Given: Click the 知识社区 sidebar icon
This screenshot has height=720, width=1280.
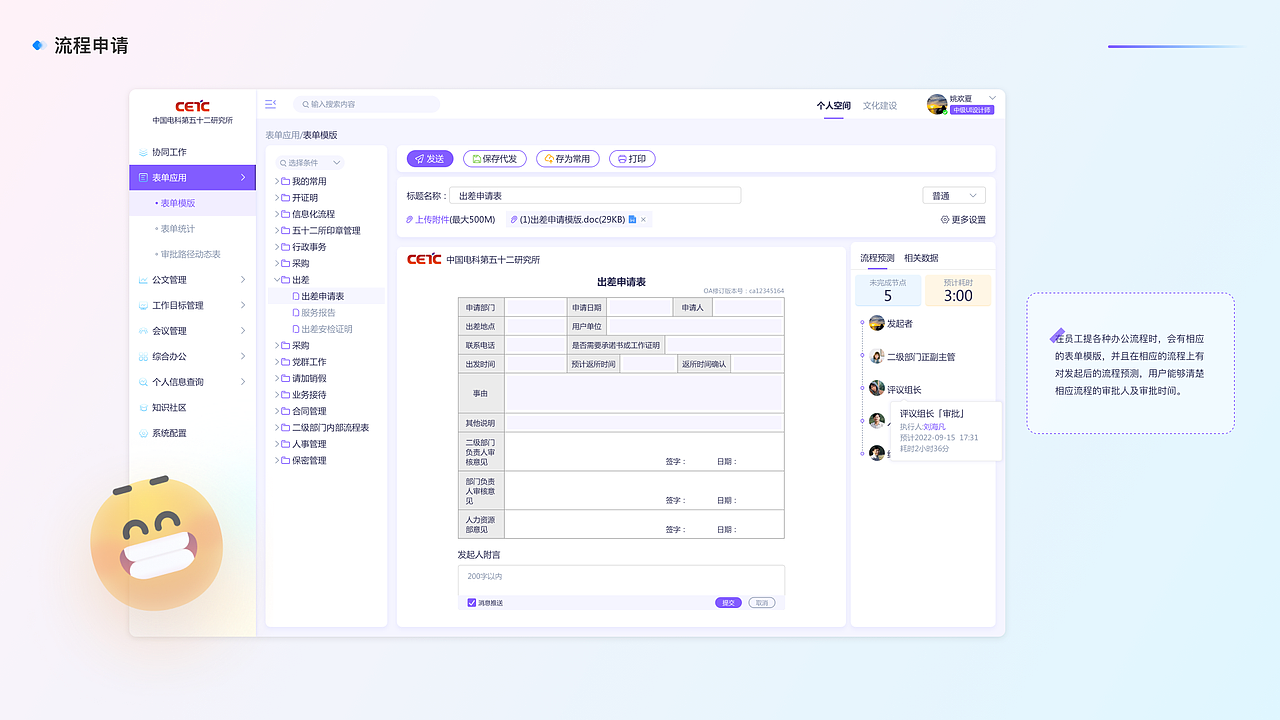Looking at the screenshot, I should 143,407.
